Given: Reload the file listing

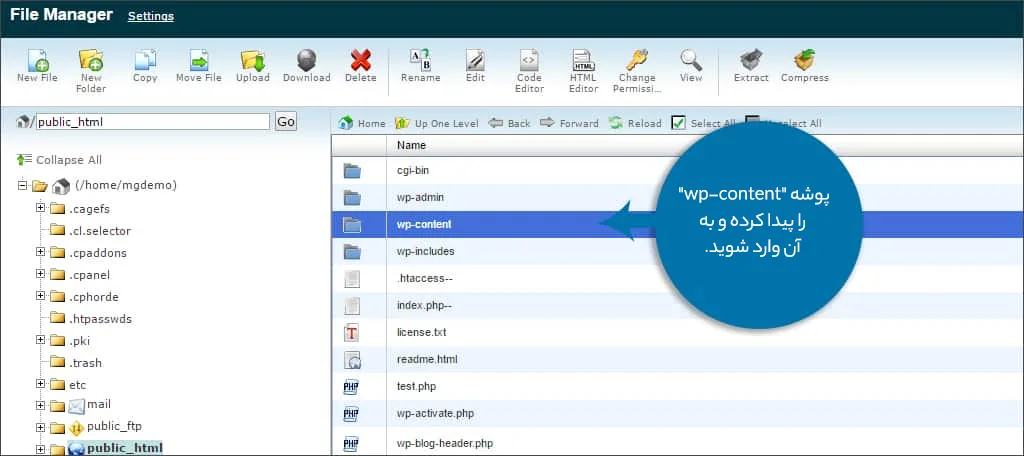Looking at the screenshot, I should pyautogui.click(x=635, y=123).
